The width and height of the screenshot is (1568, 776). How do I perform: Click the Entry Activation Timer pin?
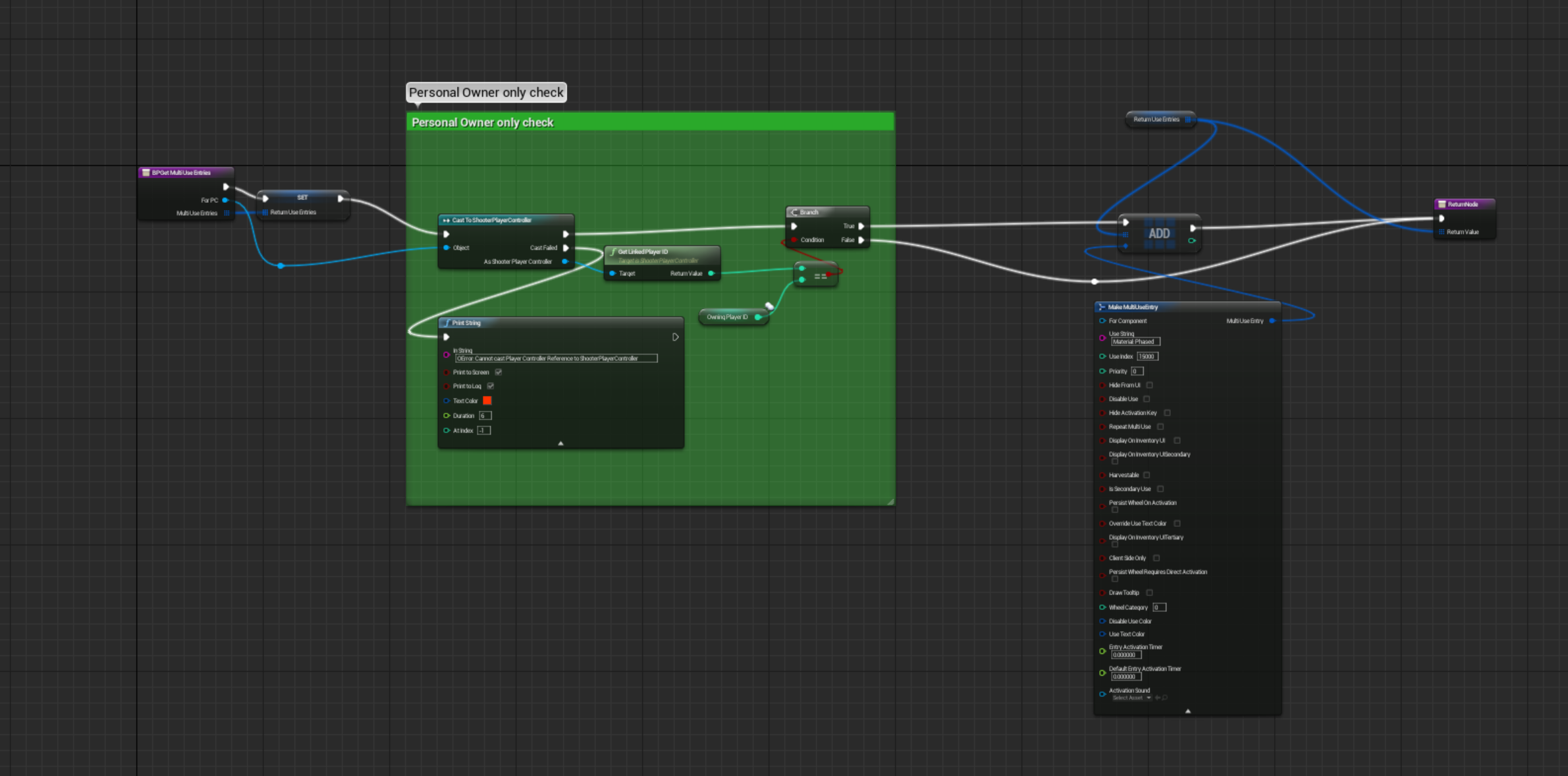1102,651
